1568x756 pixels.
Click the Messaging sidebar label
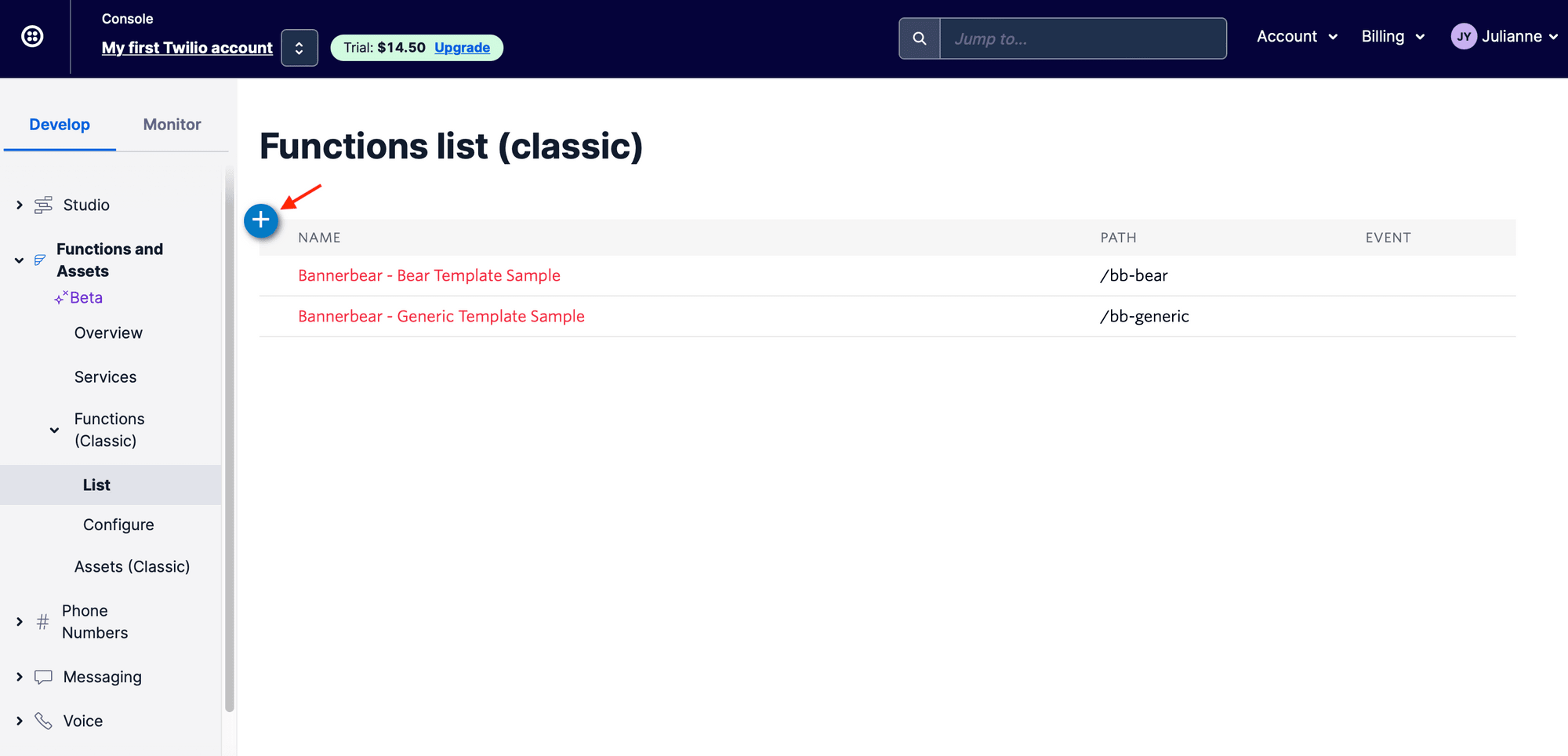(x=103, y=677)
